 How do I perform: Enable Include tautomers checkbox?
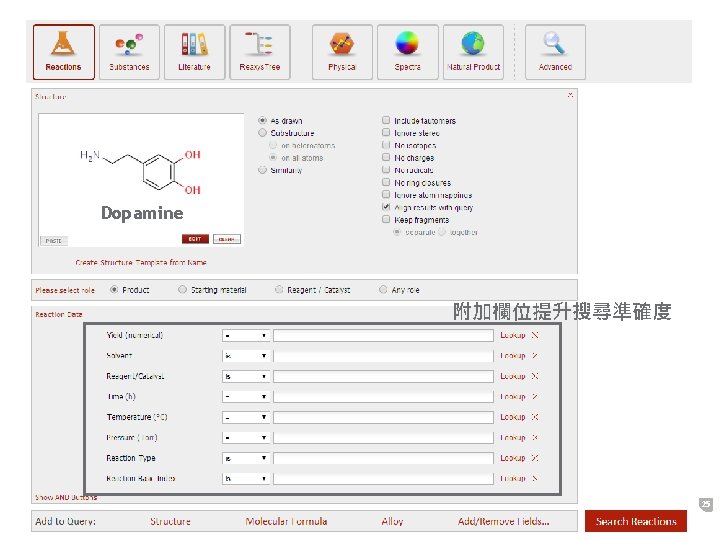coord(386,120)
